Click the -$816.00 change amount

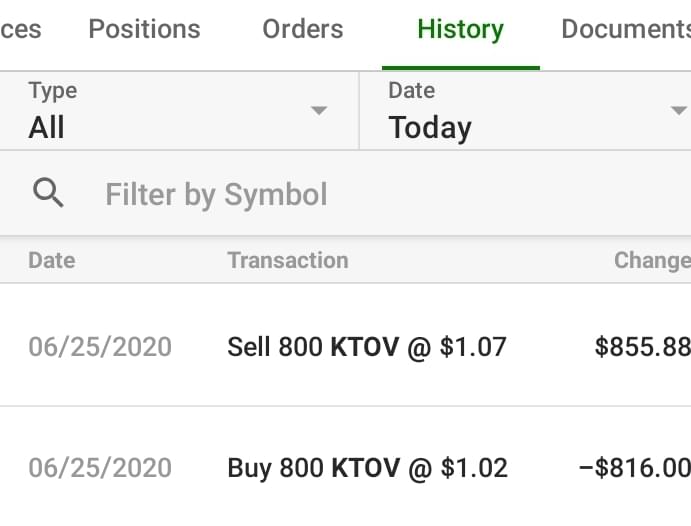634,467
